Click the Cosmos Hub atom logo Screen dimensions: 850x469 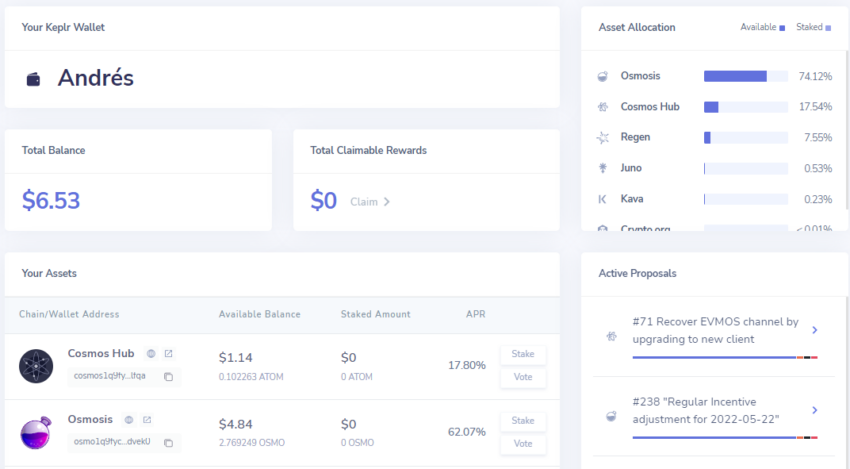click(x=36, y=366)
